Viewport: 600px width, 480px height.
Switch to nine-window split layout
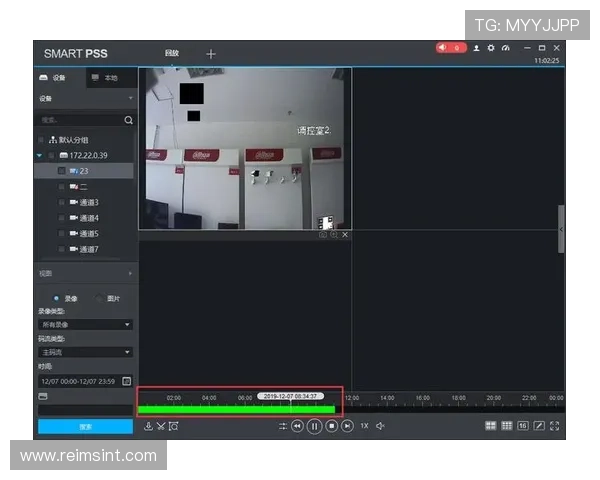(507, 426)
